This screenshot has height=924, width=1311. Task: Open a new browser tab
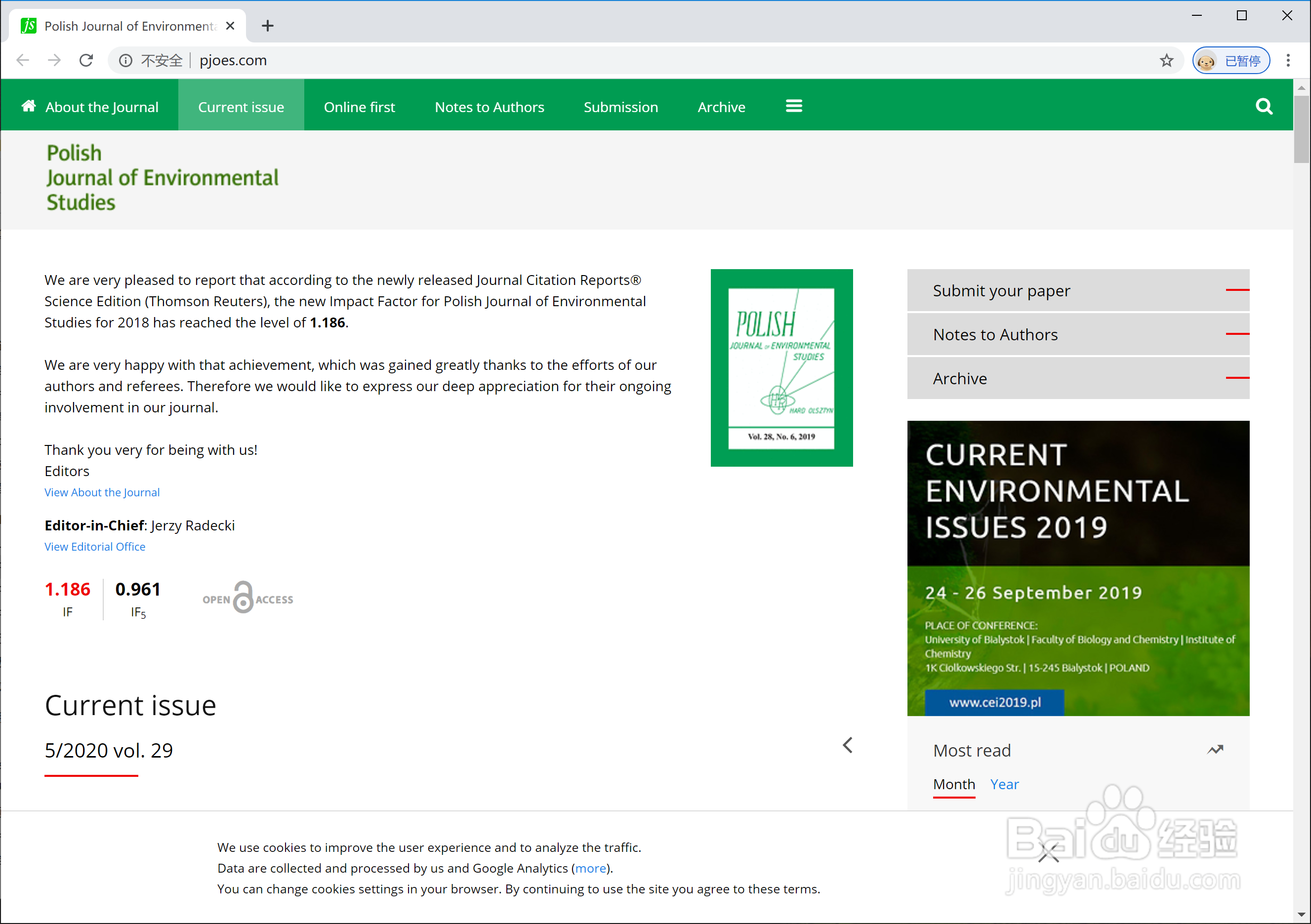click(267, 26)
